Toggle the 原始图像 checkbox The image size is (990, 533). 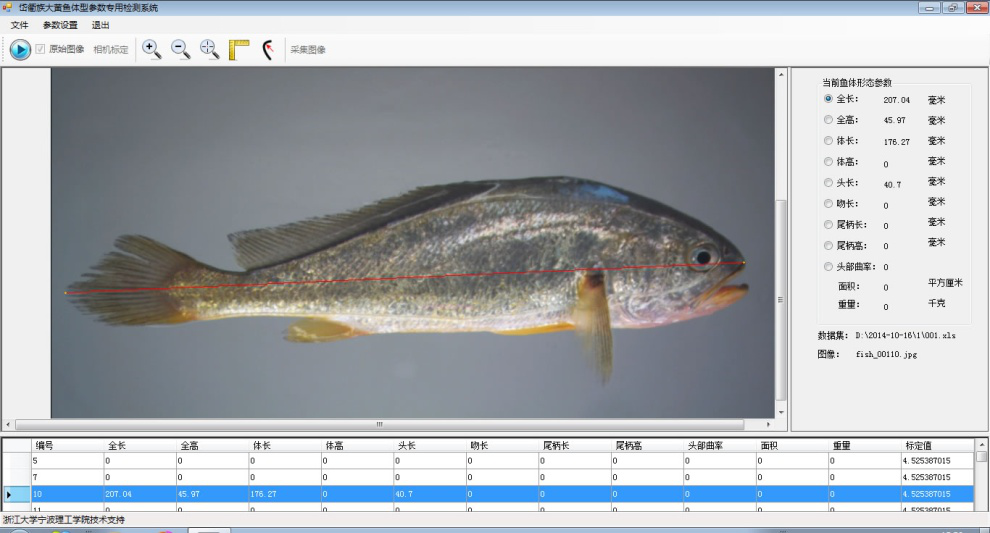click(x=41, y=49)
